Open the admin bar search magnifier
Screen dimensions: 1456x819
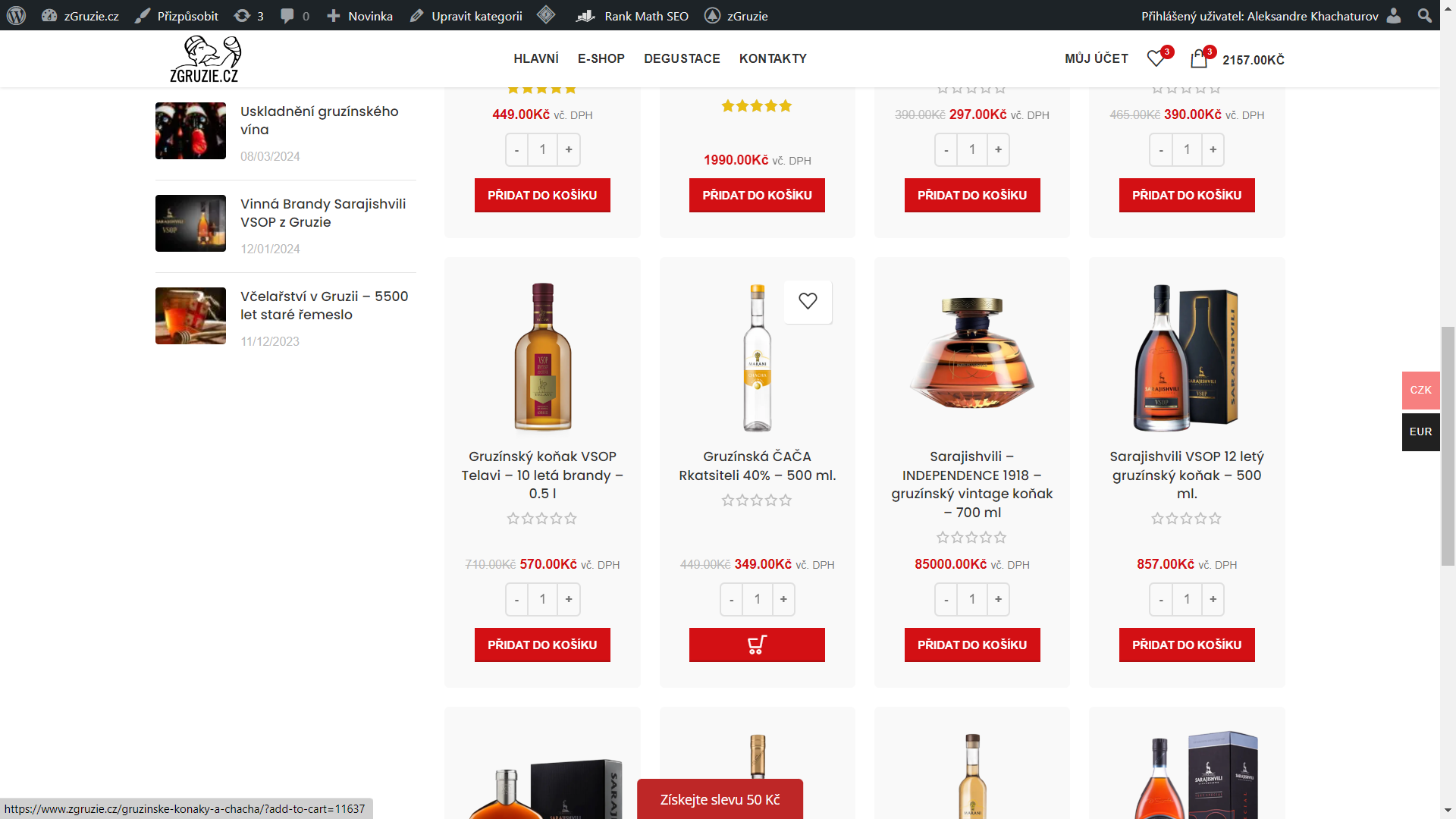click(x=1425, y=16)
